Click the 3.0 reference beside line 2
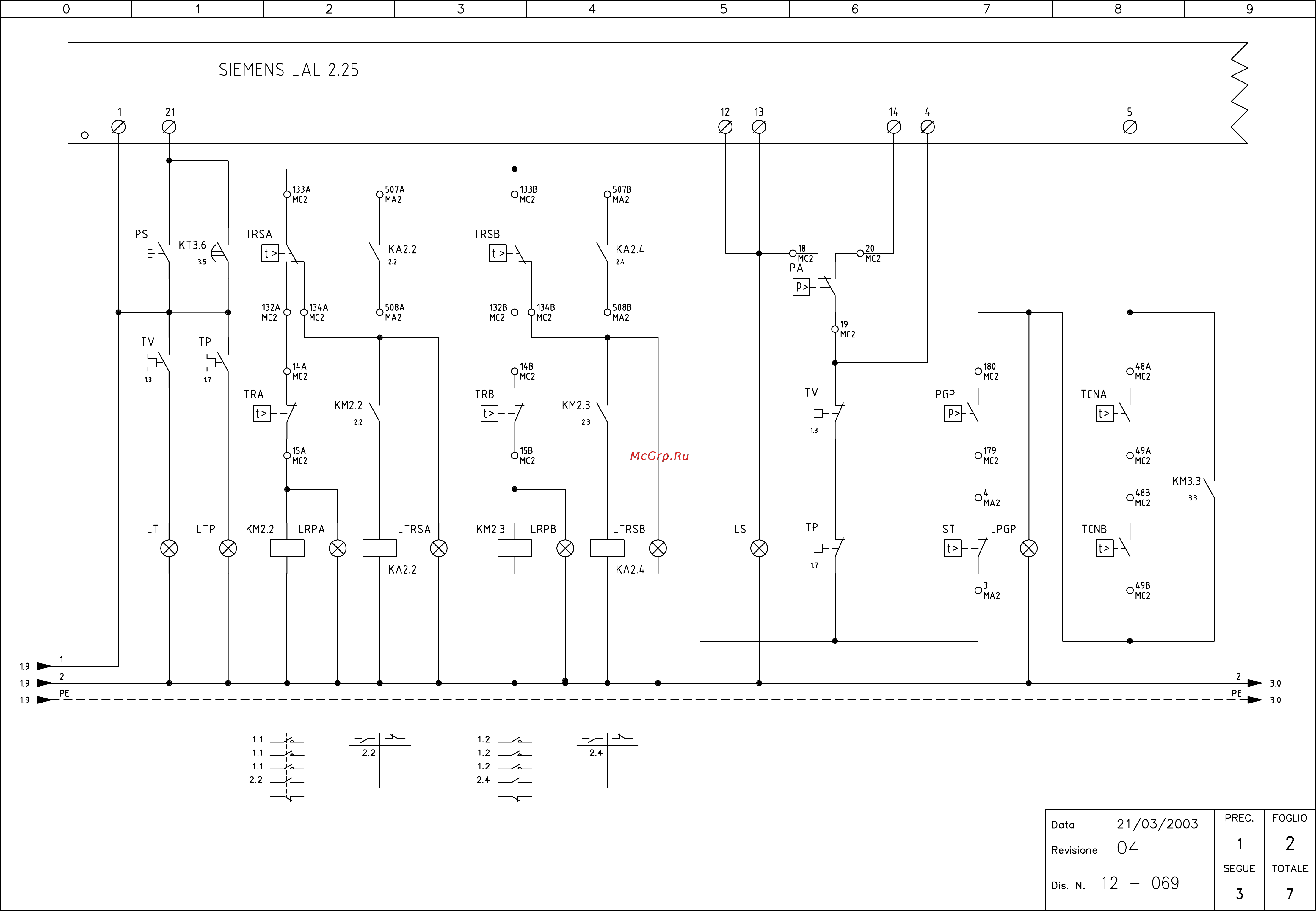1316x911 pixels. (x=1276, y=683)
